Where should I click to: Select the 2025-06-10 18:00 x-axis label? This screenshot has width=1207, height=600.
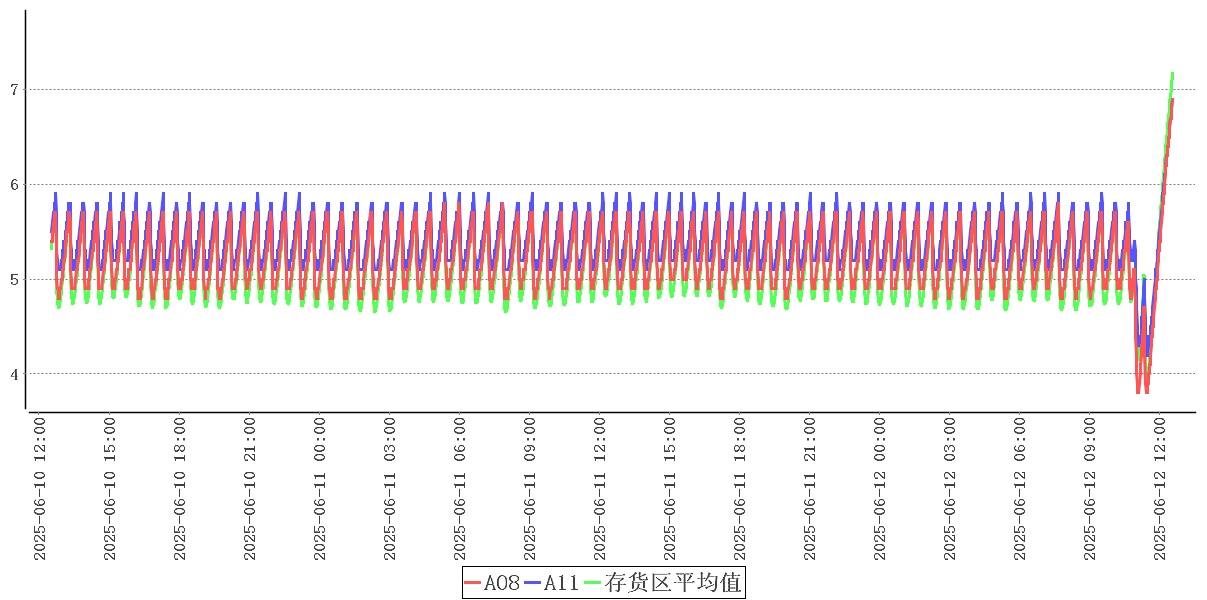coord(180,489)
